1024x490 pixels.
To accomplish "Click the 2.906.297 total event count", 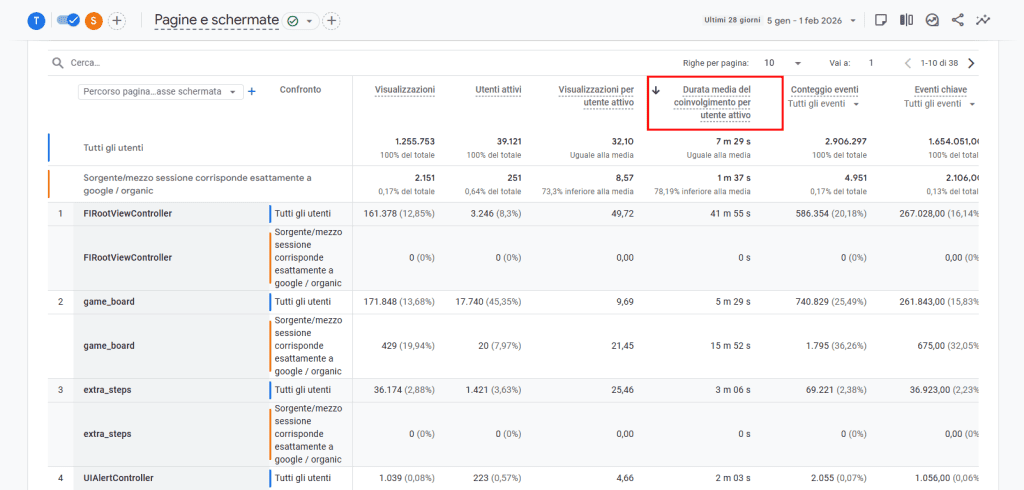I will (845, 142).
